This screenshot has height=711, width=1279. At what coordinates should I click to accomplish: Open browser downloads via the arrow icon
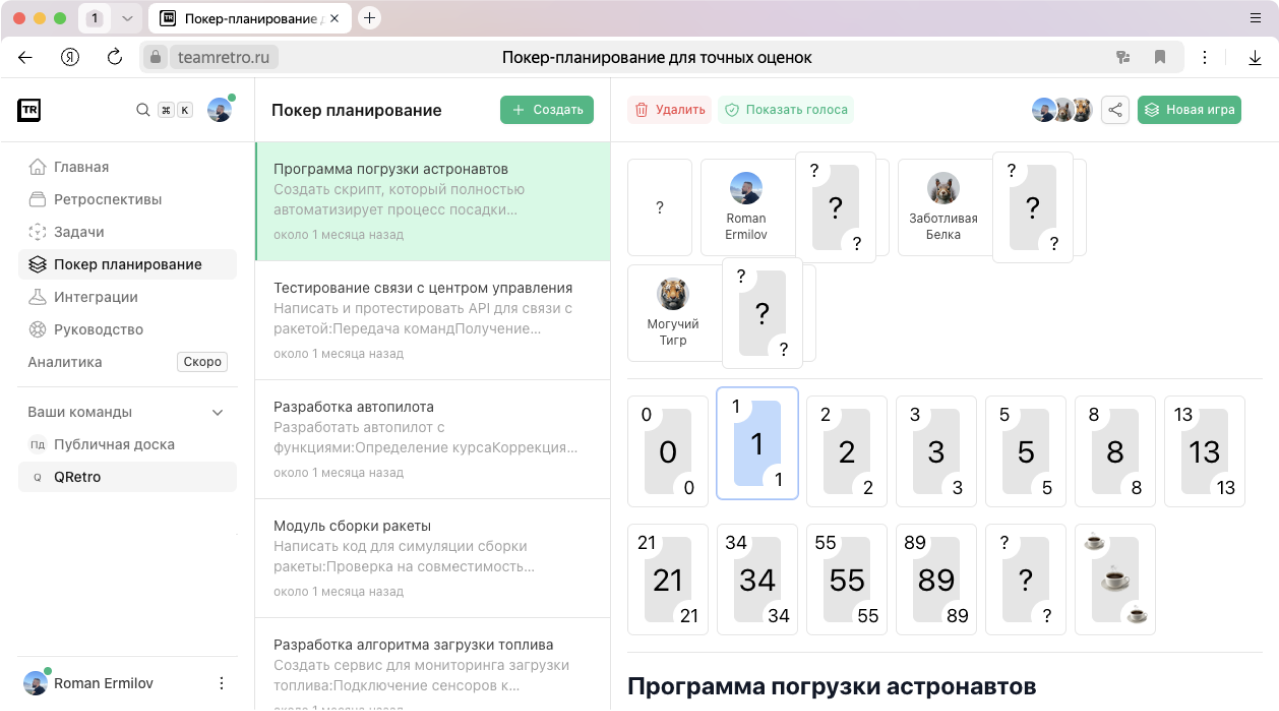1255,57
